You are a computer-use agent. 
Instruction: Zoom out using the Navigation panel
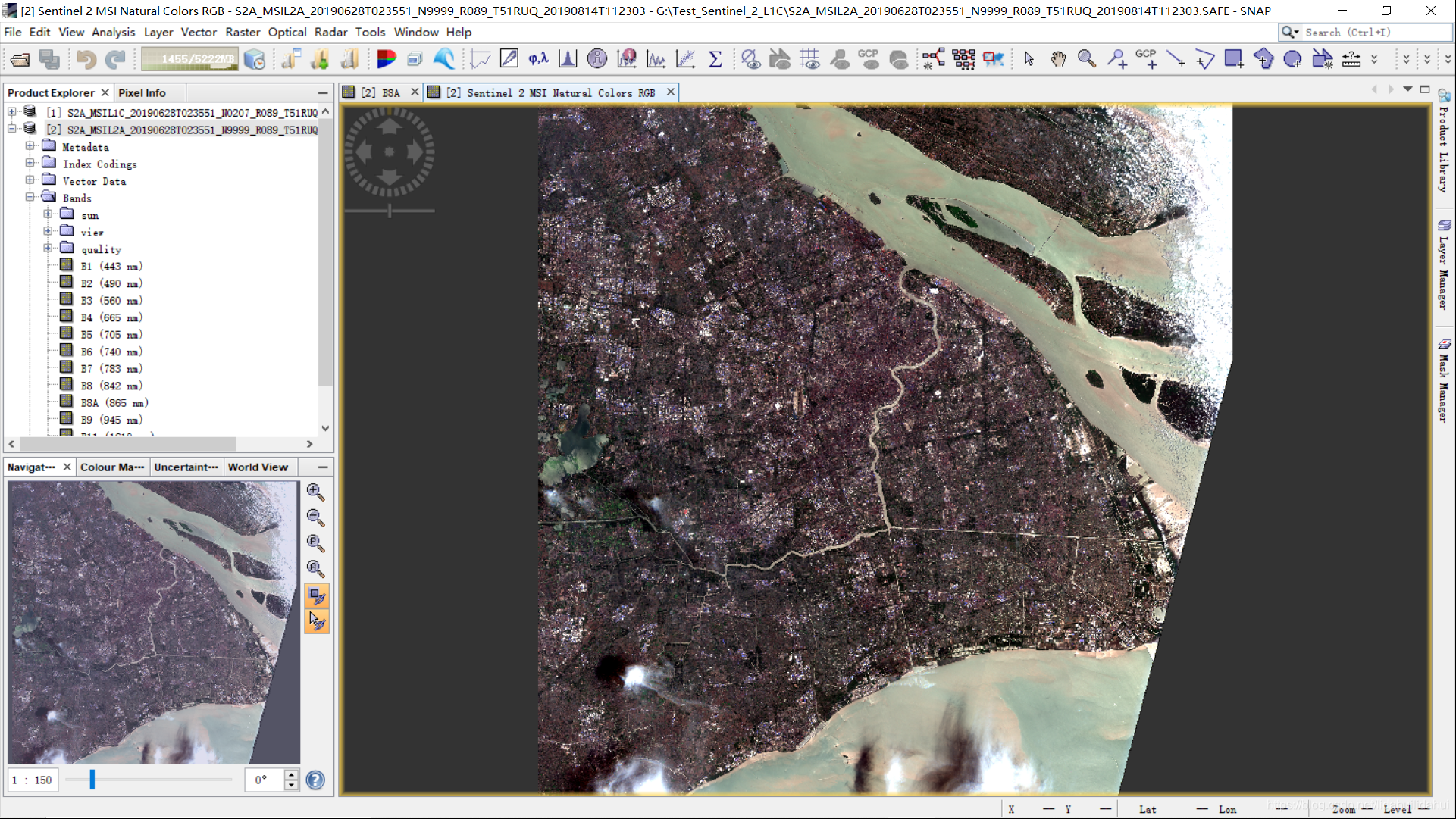[x=316, y=518]
